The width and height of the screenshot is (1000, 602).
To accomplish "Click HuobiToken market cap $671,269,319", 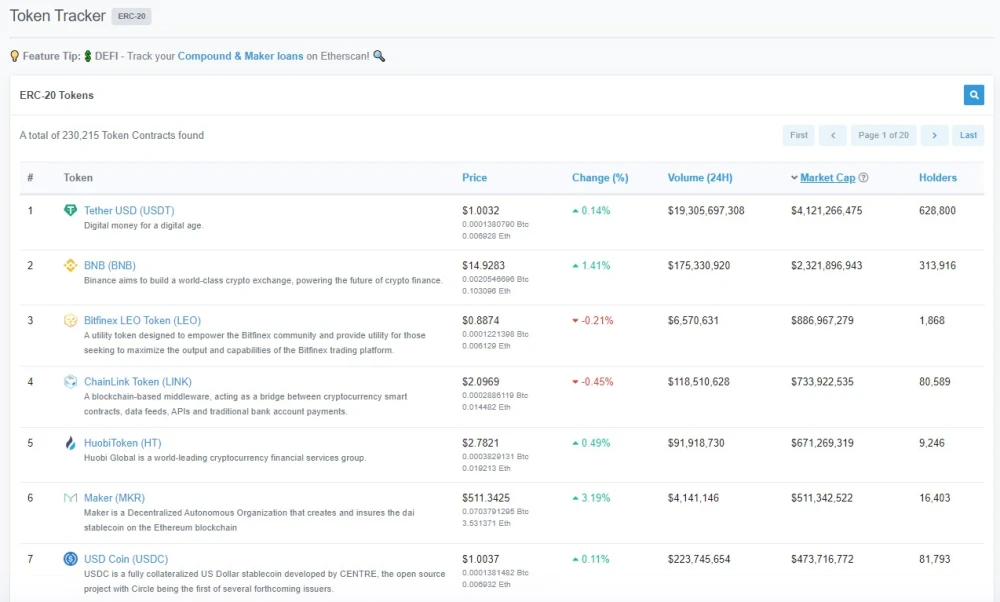I will tap(822, 443).
